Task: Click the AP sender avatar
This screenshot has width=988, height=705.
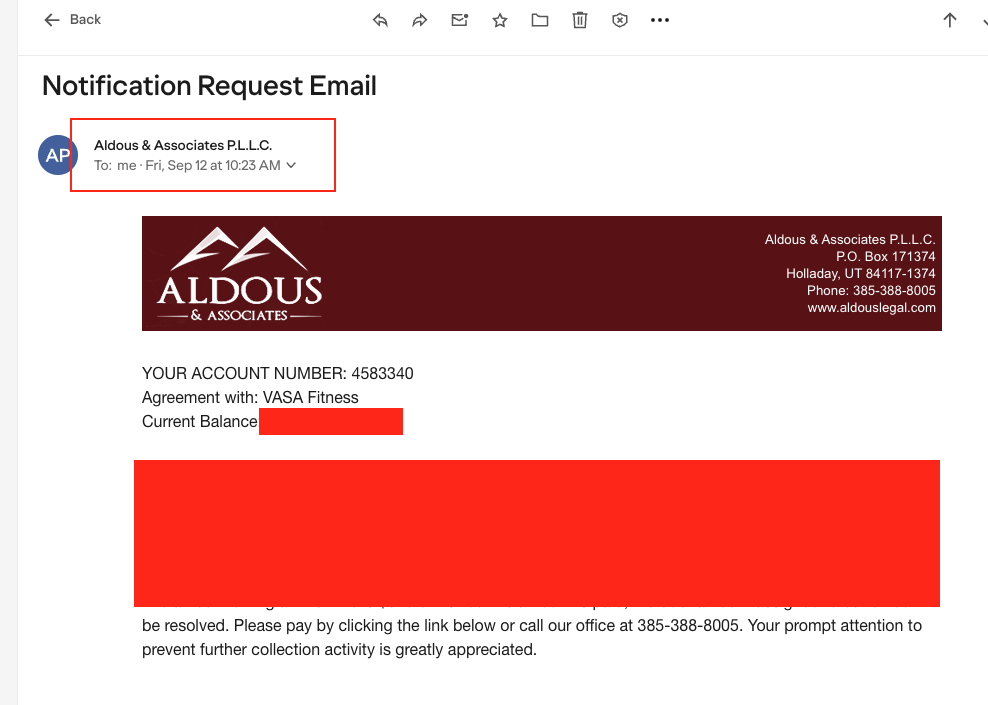Action: pos(58,155)
